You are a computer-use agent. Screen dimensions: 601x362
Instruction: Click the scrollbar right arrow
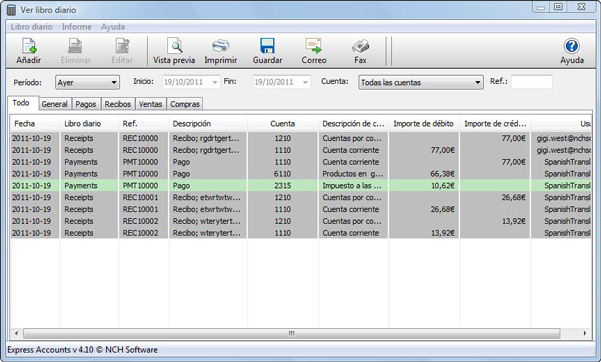(x=585, y=333)
